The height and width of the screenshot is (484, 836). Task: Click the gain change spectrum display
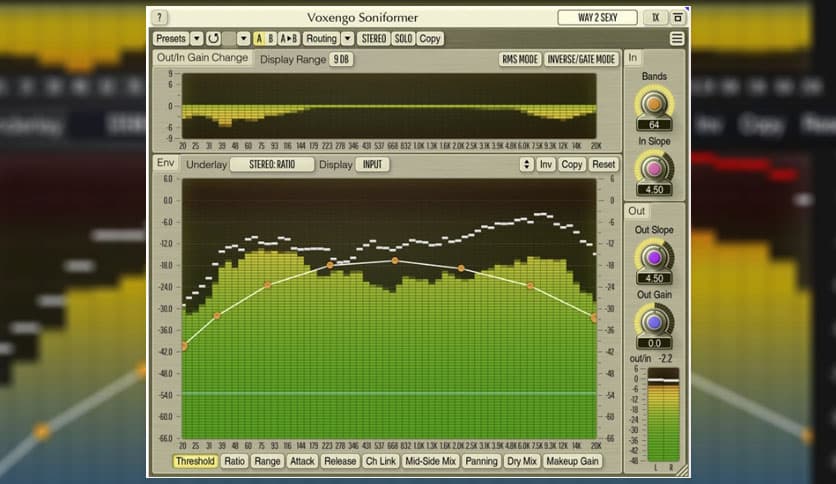pos(389,106)
